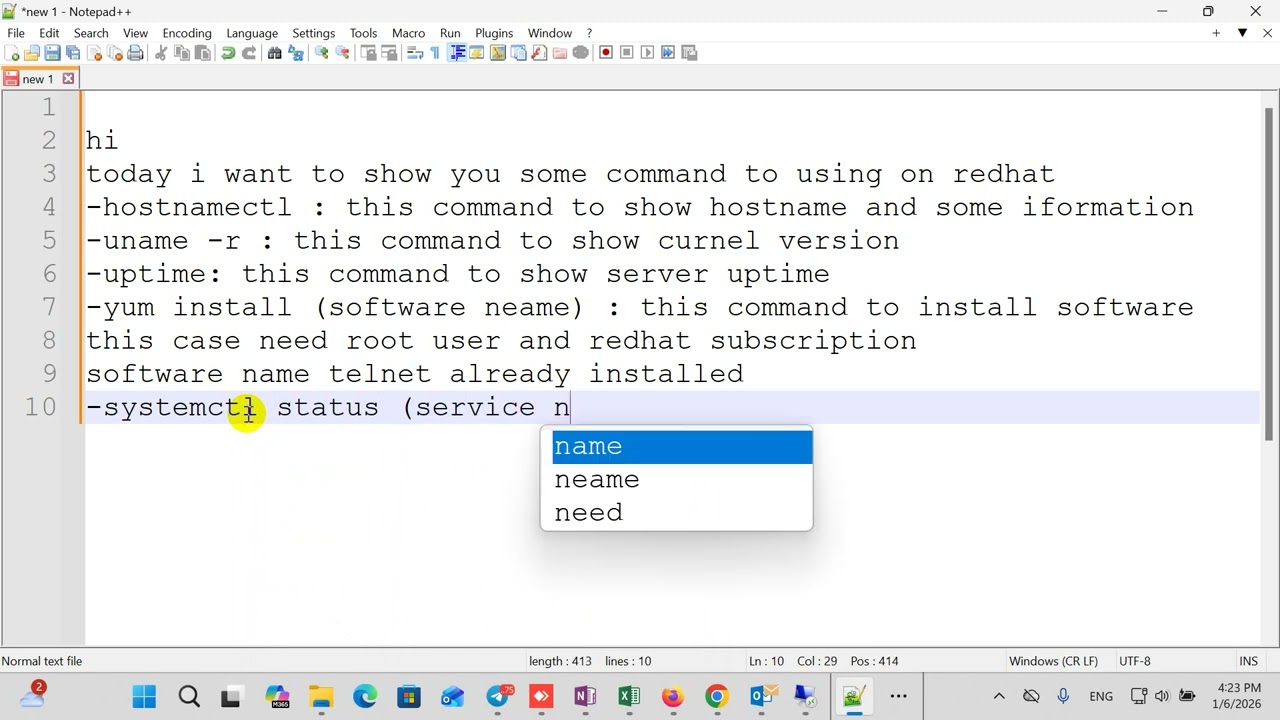1280x720 pixels.
Task: Click the Stop Recording macro icon
Action: coord(627,53)
